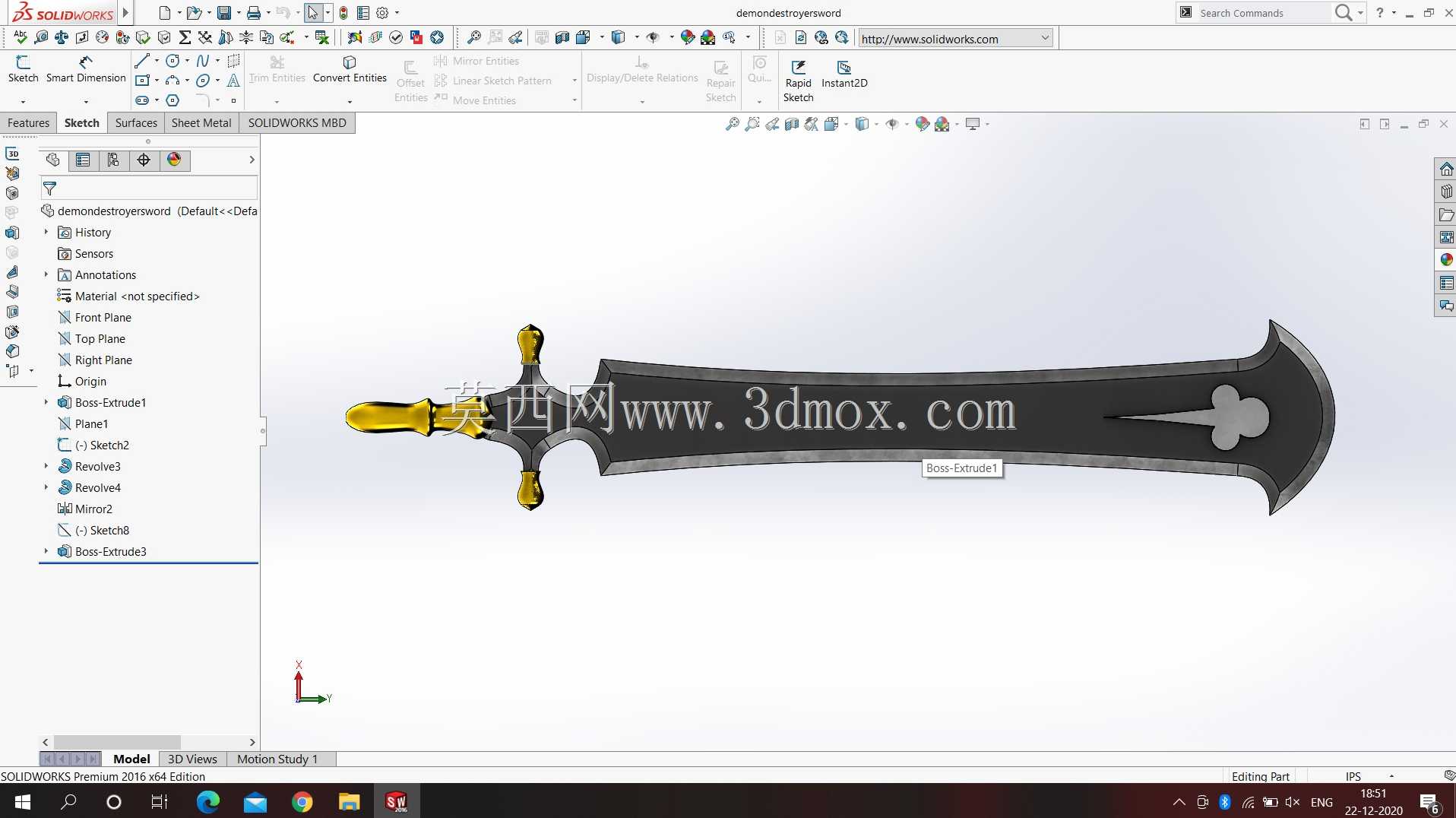The width and height of the screenshot is (1456, 818).
Task: Click the Search Commands field
Action: tap(1263, 13)
